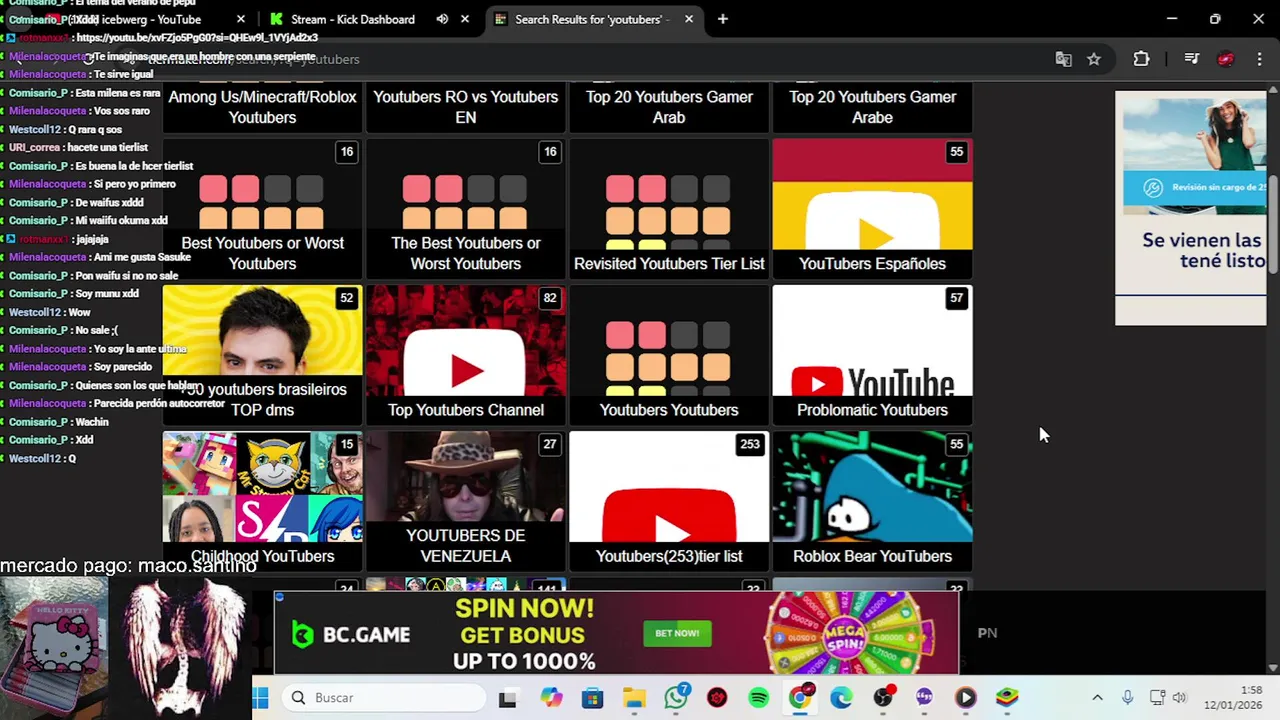Open the Windows Start menu
Image resolution: width=1280 pixels, height=720 pixels.
click(261, 698)
